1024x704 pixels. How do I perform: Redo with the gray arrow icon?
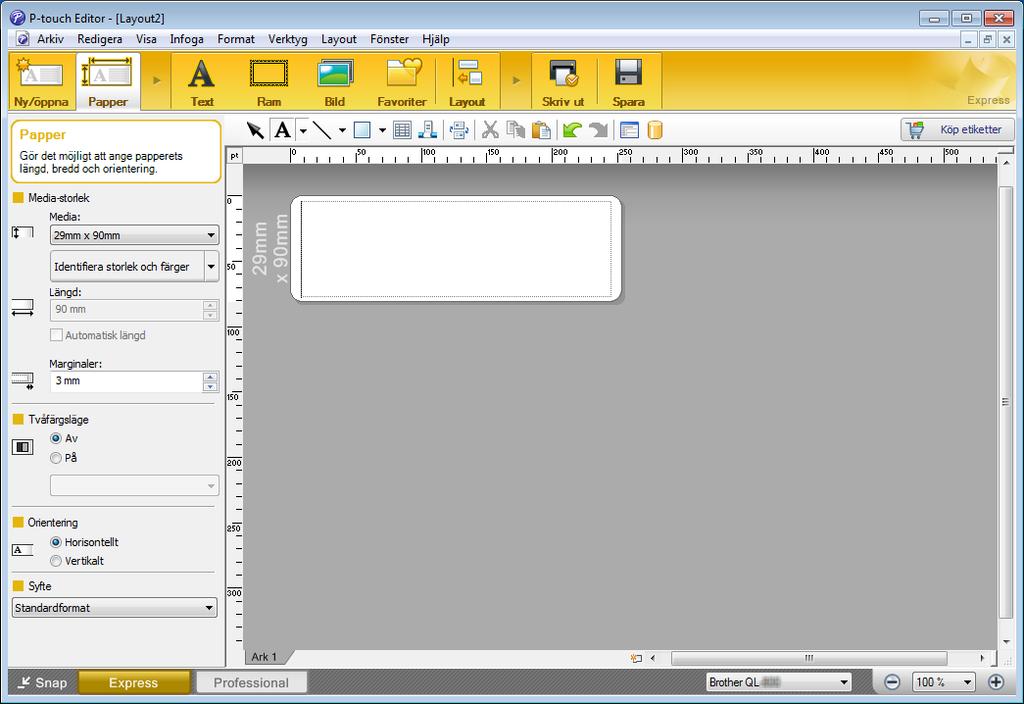[598, 130]
